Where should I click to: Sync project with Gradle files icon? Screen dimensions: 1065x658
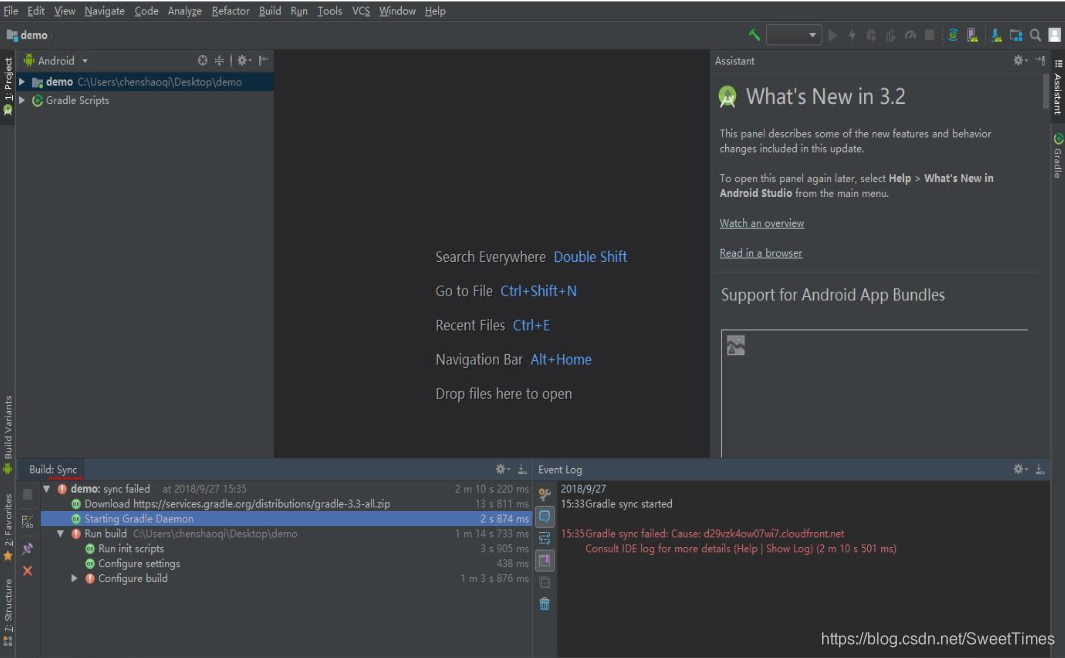pyautogui.click(x=953, y=35)
